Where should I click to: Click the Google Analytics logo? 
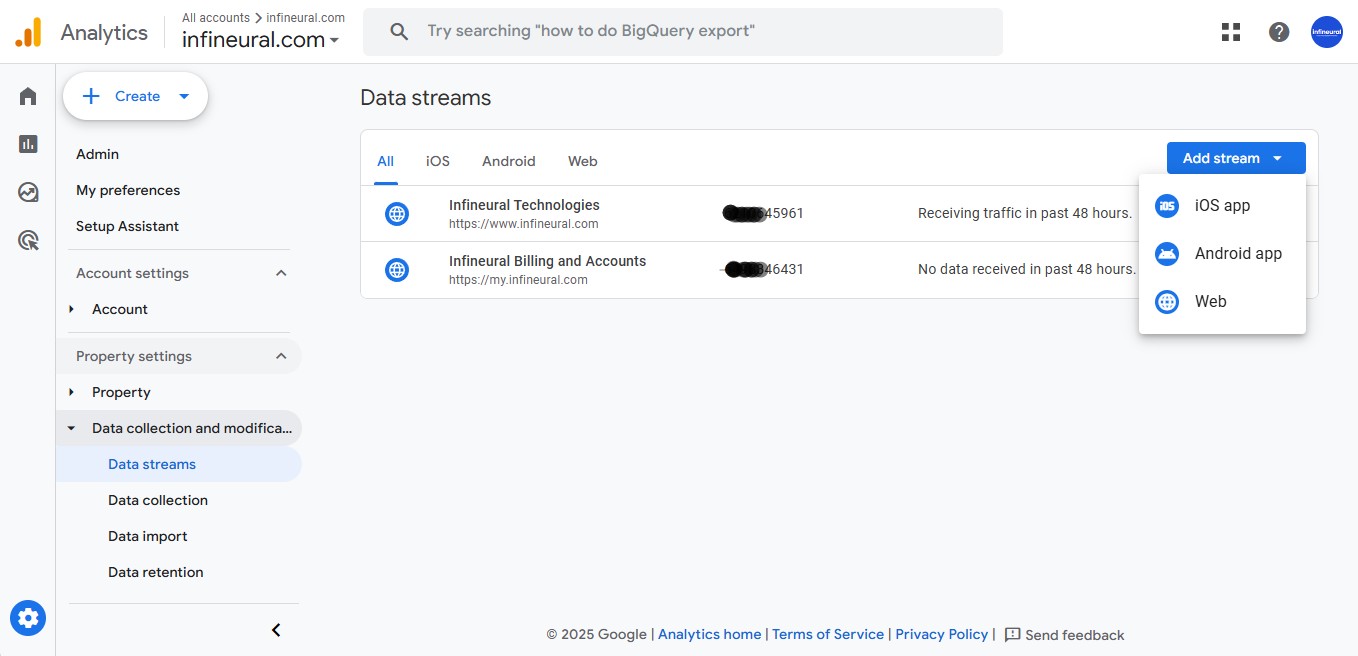(x=28, y=32)
